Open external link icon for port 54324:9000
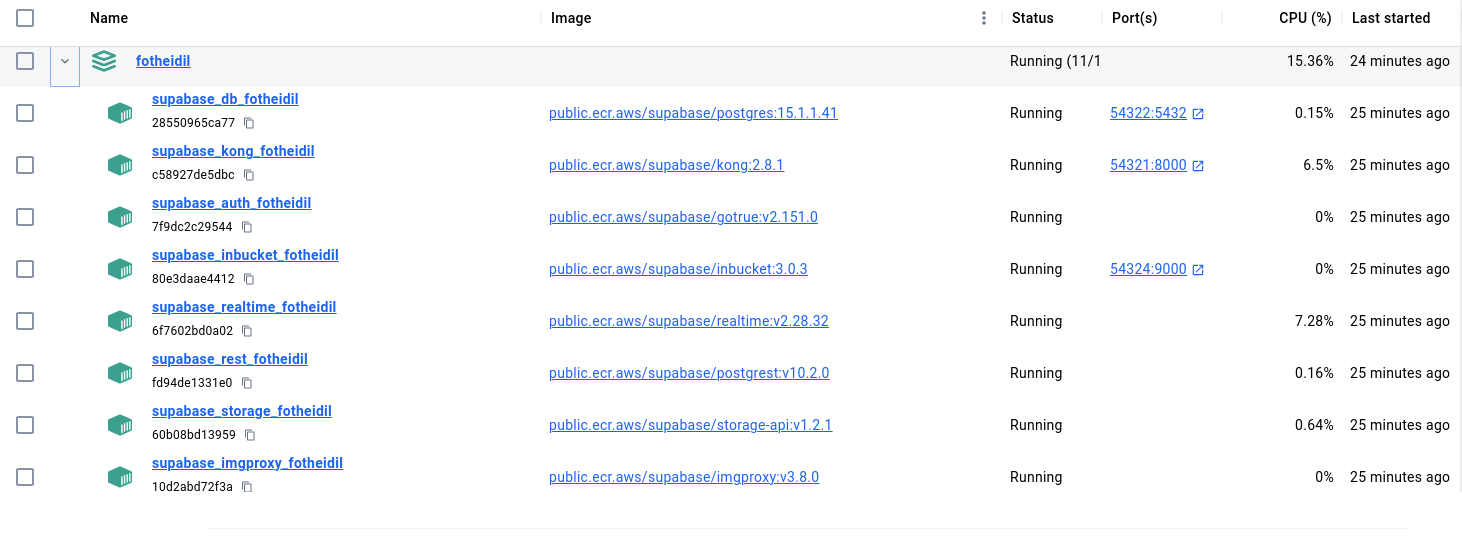 coord(1198,270)
